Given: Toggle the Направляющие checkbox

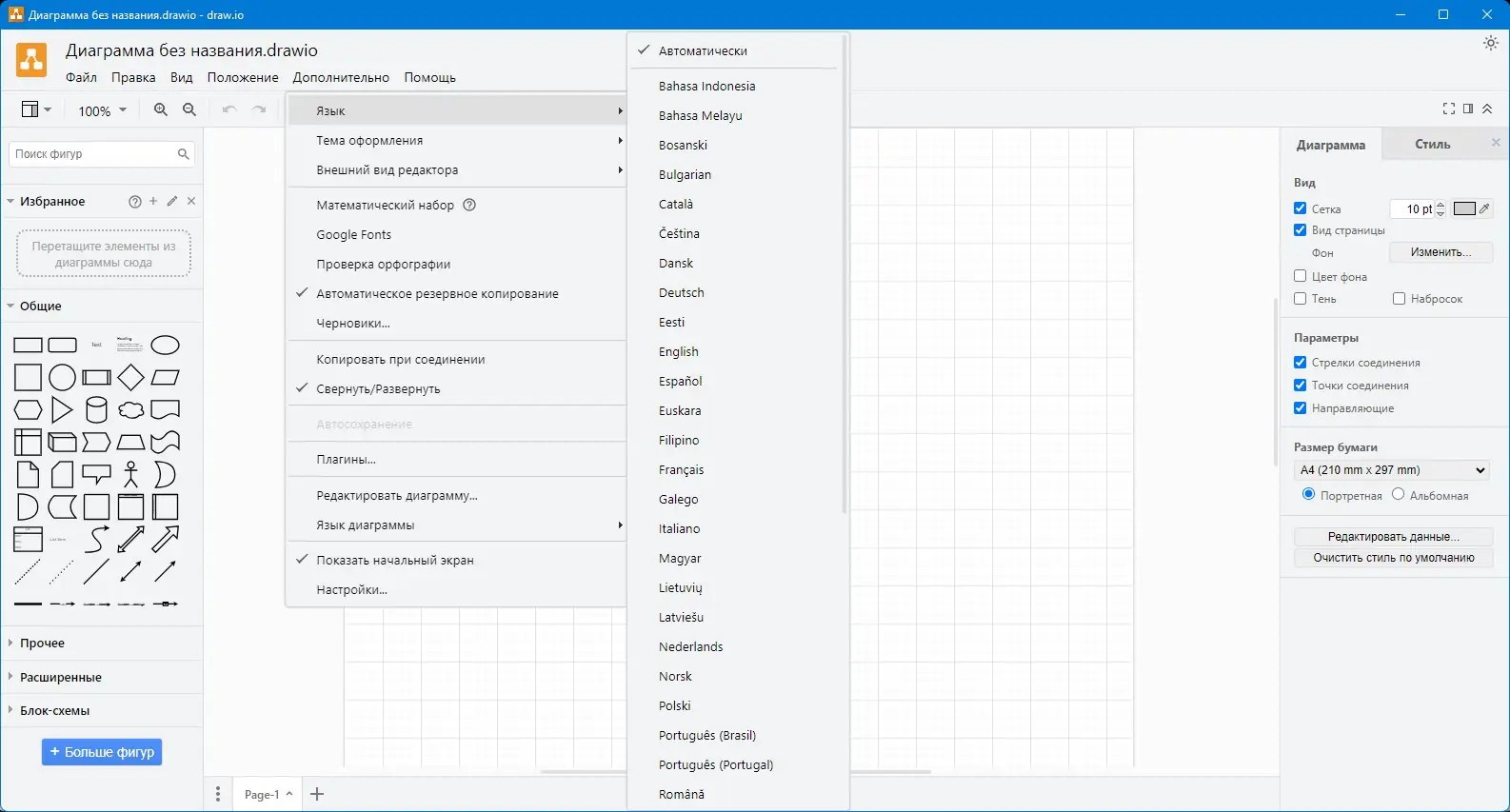Looking at the screenshot, I should tap(1300, 407).
